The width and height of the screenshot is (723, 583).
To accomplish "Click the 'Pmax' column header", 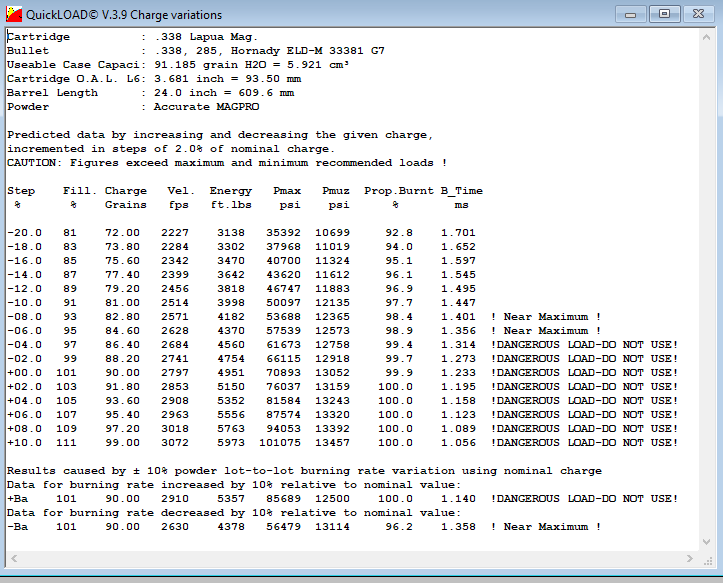I will 287,190.
